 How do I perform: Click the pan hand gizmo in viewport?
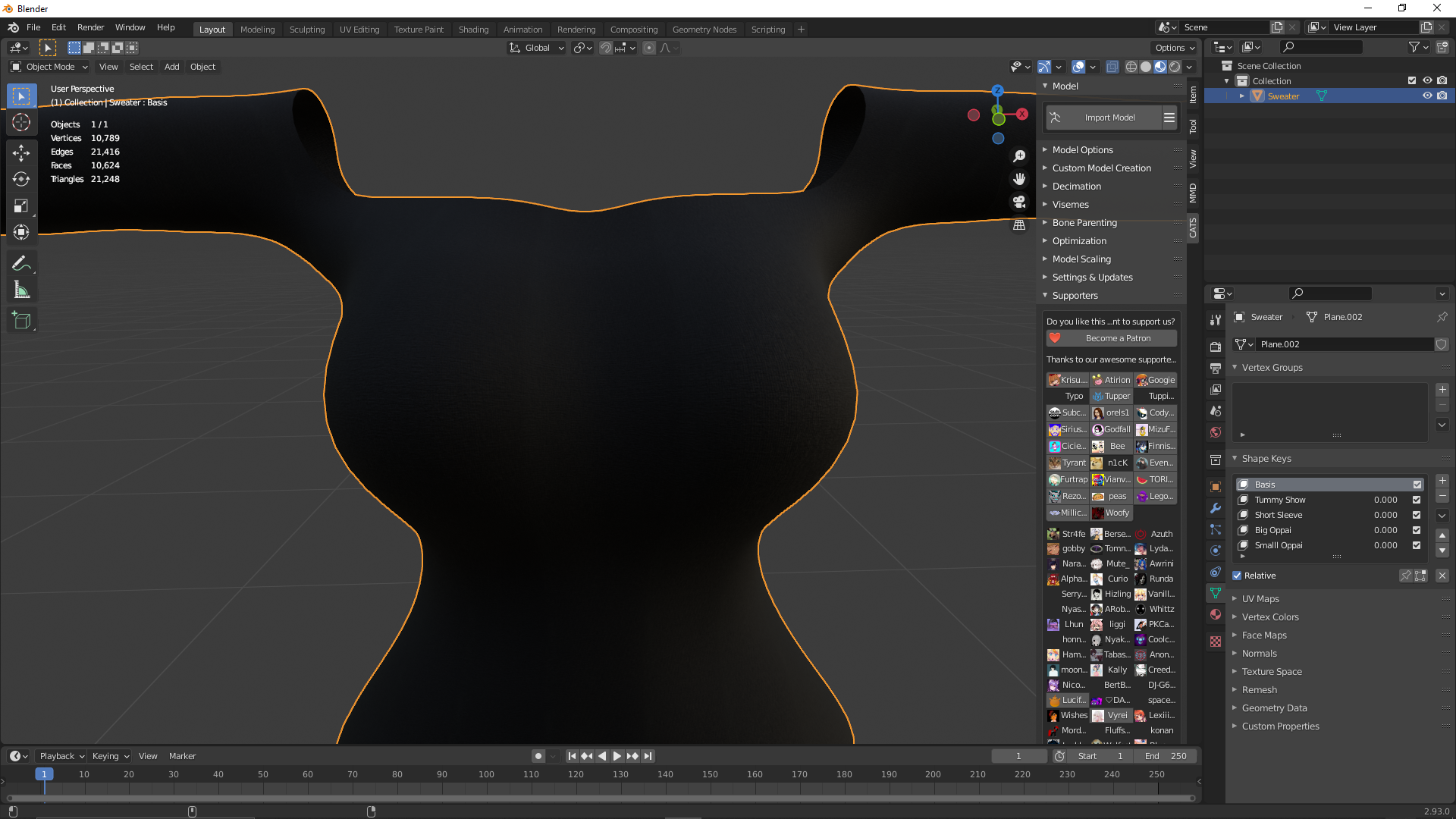click(1019, 179)
